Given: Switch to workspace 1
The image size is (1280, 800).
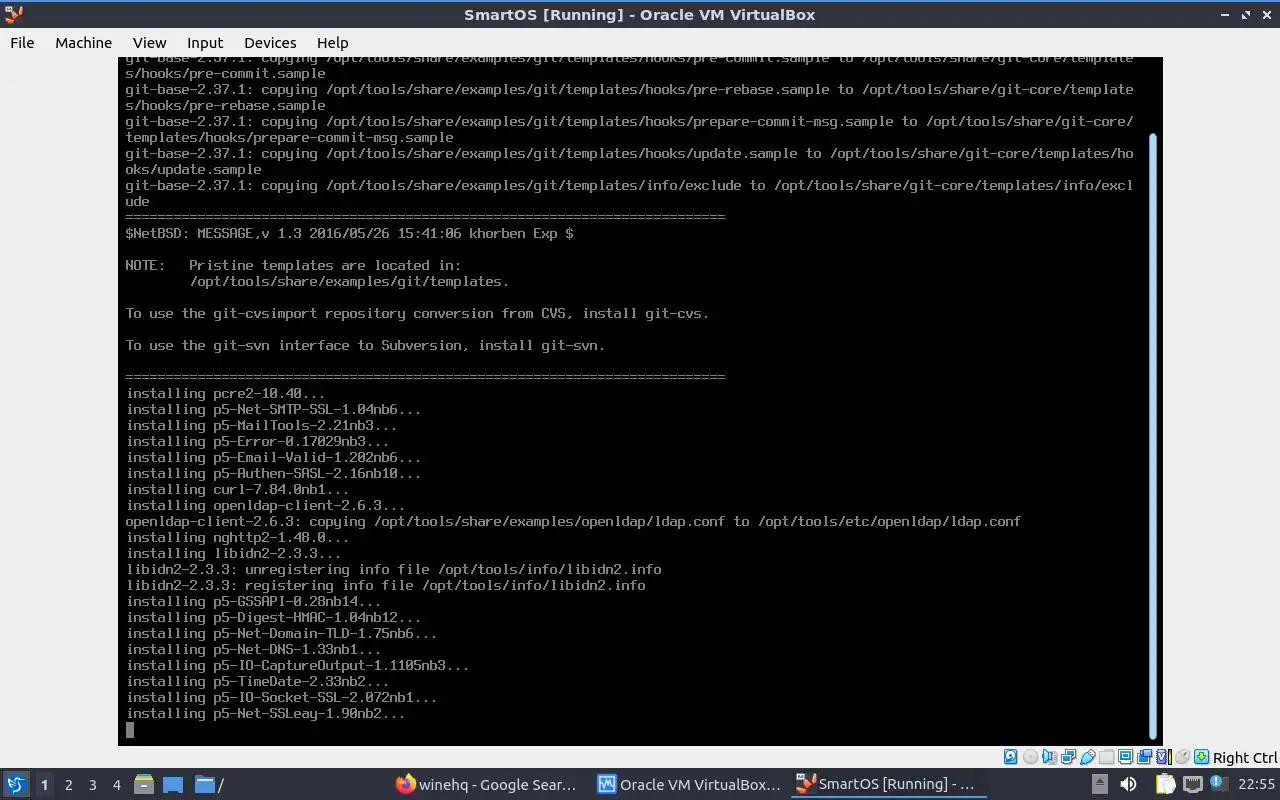Looking at the screenshot, I should [x=44, y=785].
